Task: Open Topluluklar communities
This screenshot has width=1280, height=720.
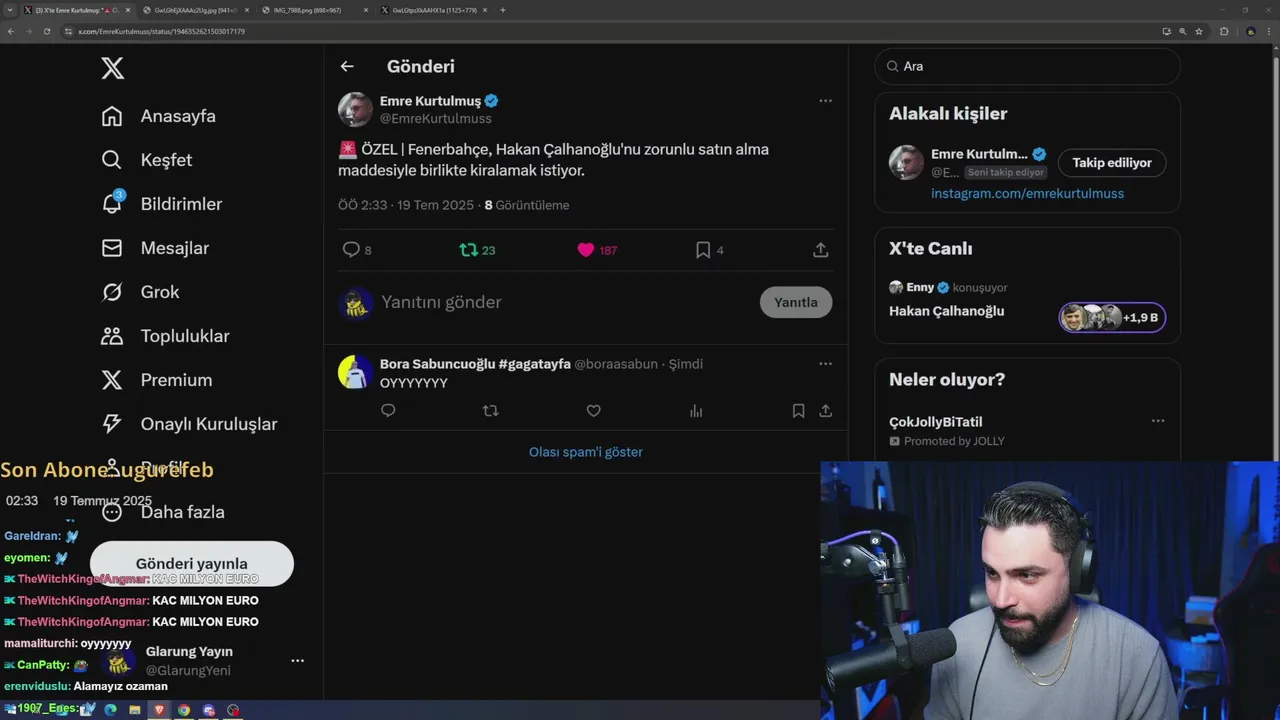Action: (x=165, y=336)
